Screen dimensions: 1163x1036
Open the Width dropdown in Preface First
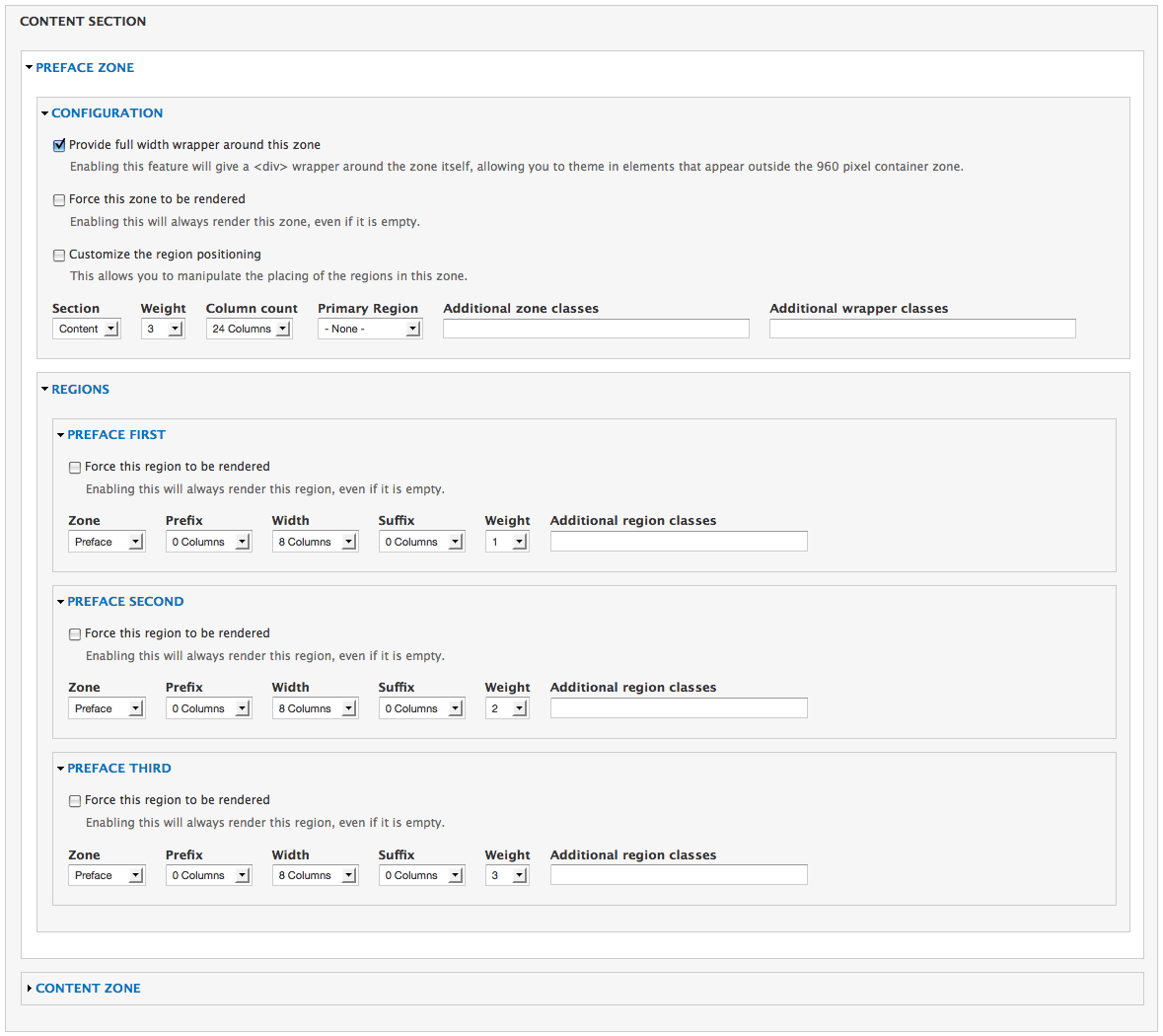tap(315, 541)
